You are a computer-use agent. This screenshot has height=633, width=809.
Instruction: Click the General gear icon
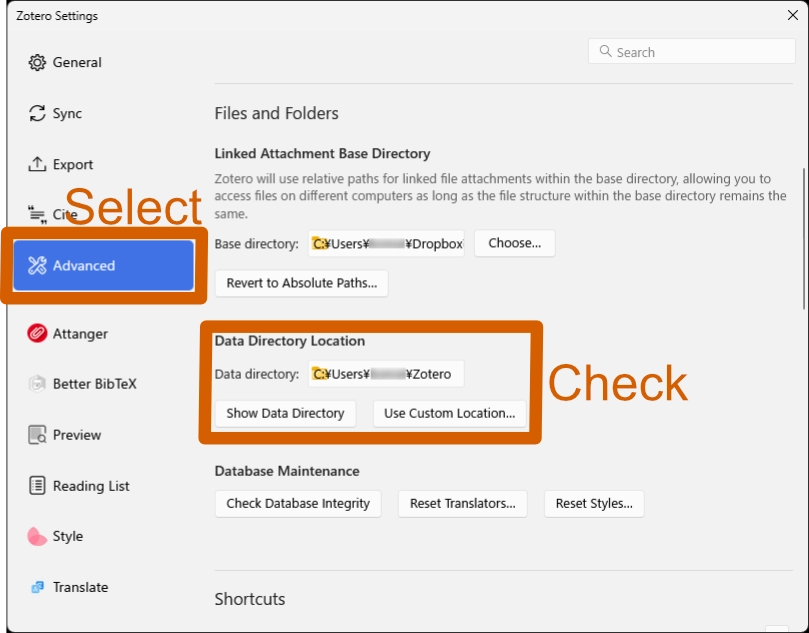pos(37,62)
